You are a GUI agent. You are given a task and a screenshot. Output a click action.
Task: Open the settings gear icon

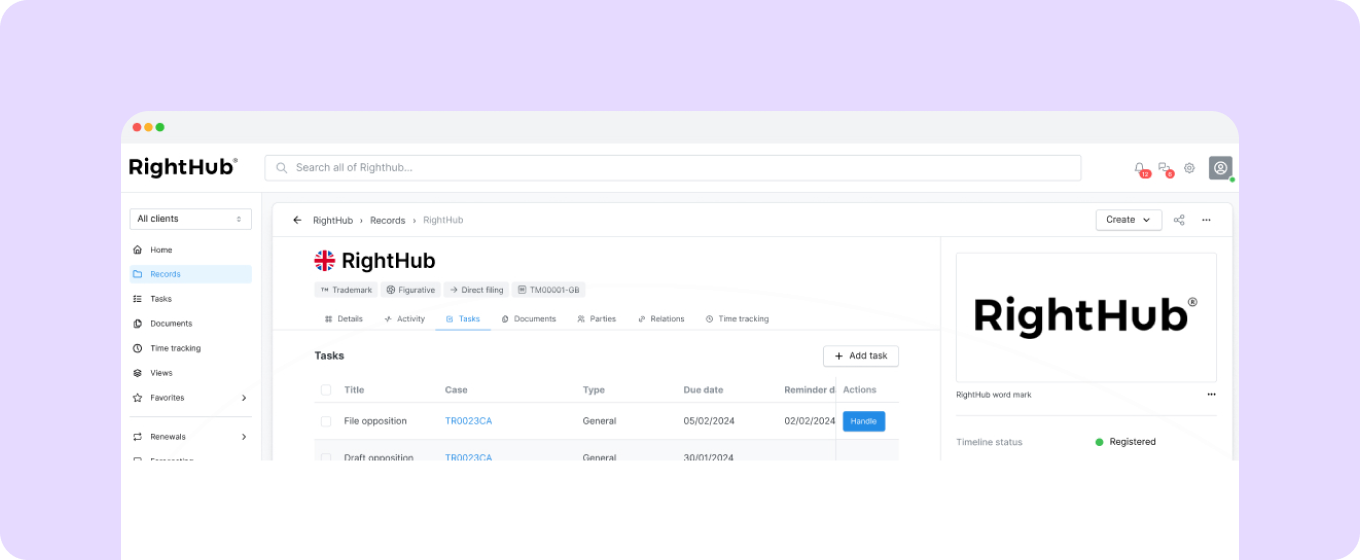point(1189,168)
